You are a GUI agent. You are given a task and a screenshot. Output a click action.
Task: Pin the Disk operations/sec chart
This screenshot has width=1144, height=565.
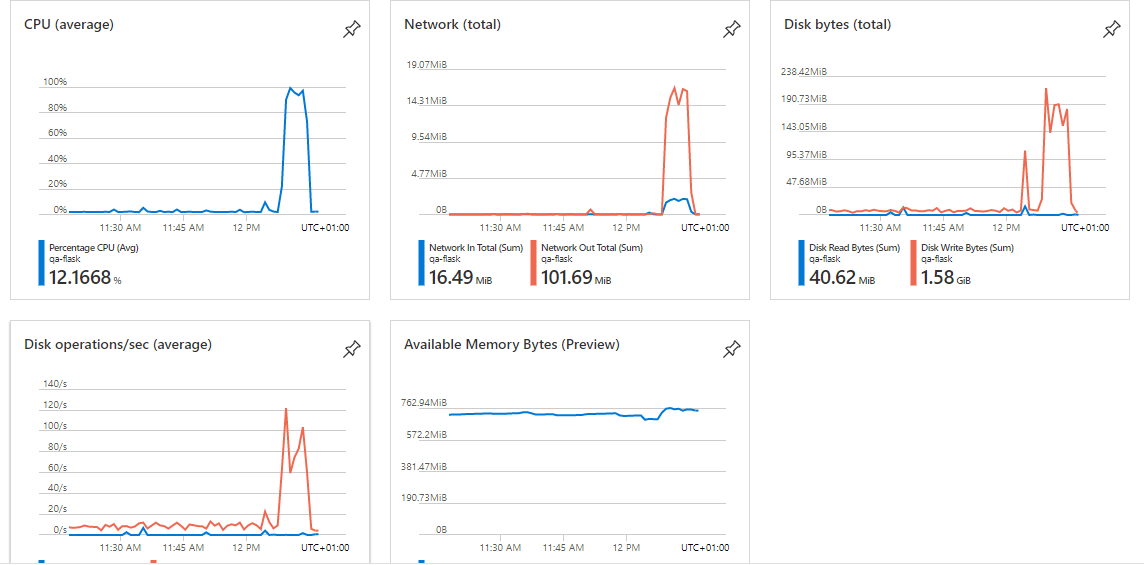[x=351, y=350]
